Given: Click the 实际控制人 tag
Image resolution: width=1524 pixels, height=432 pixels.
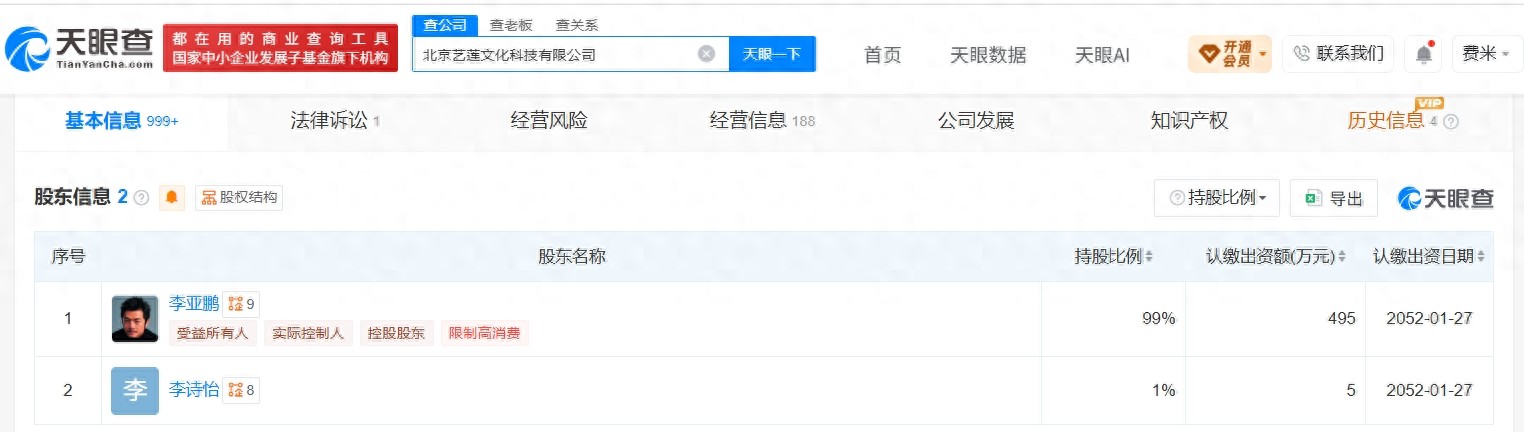Looking at the screenshot, I should (309, 333).
